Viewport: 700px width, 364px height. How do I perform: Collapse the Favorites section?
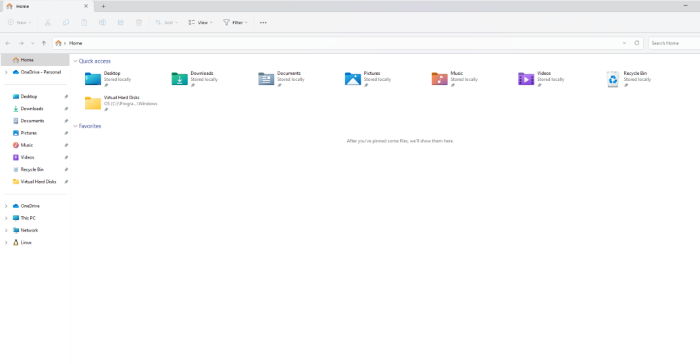75,126
